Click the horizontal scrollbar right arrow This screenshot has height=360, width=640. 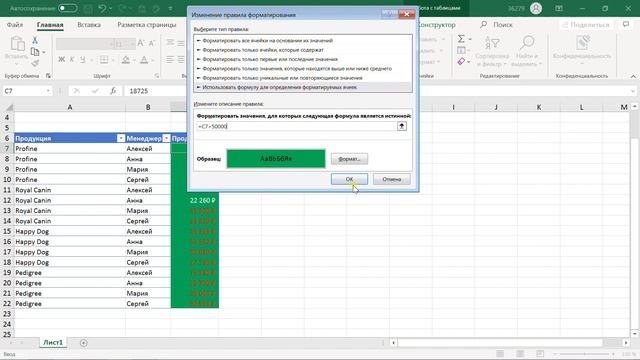pos(626,343)
